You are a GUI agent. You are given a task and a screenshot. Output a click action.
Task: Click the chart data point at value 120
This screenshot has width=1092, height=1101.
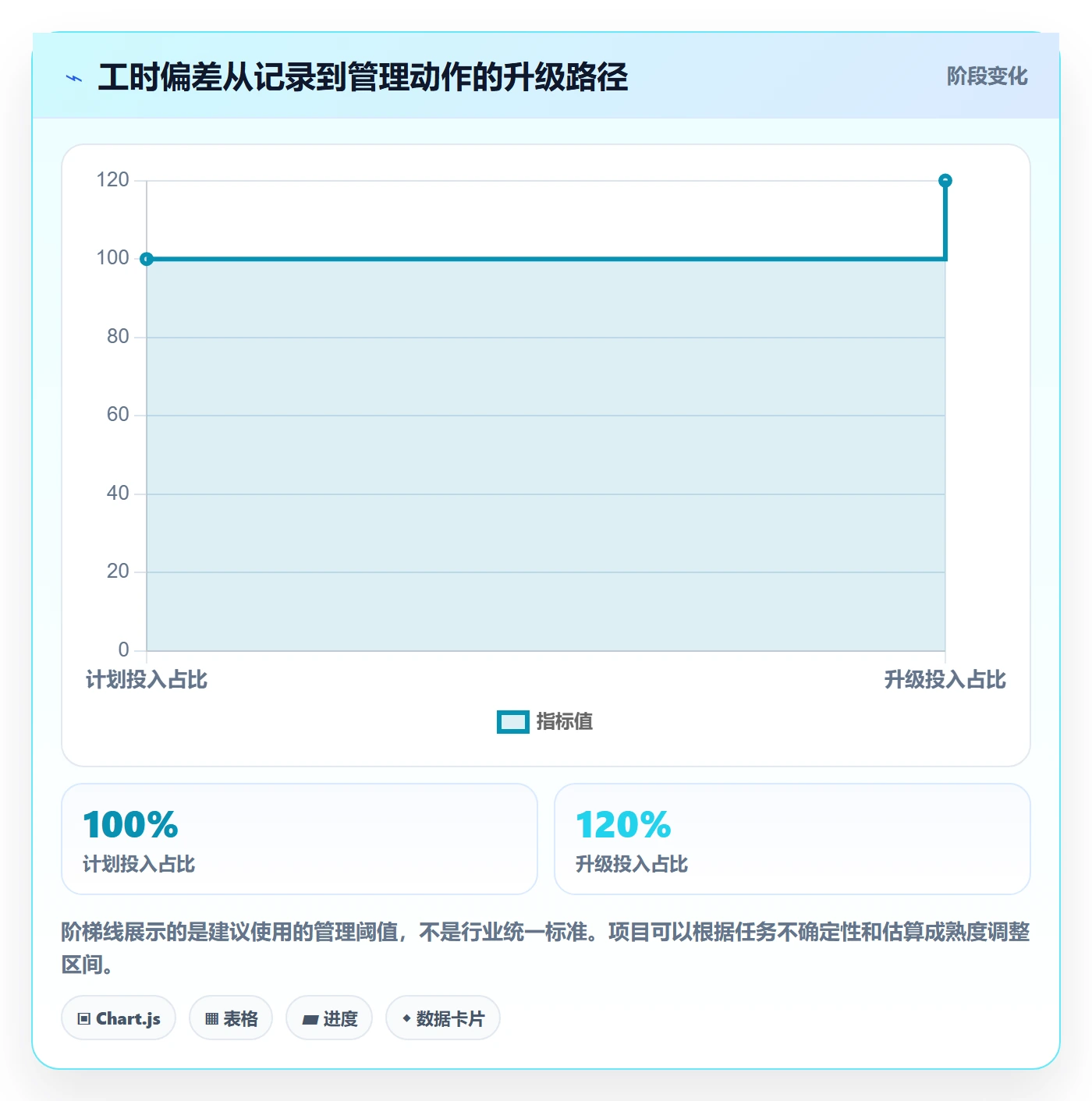coord(945,181)
